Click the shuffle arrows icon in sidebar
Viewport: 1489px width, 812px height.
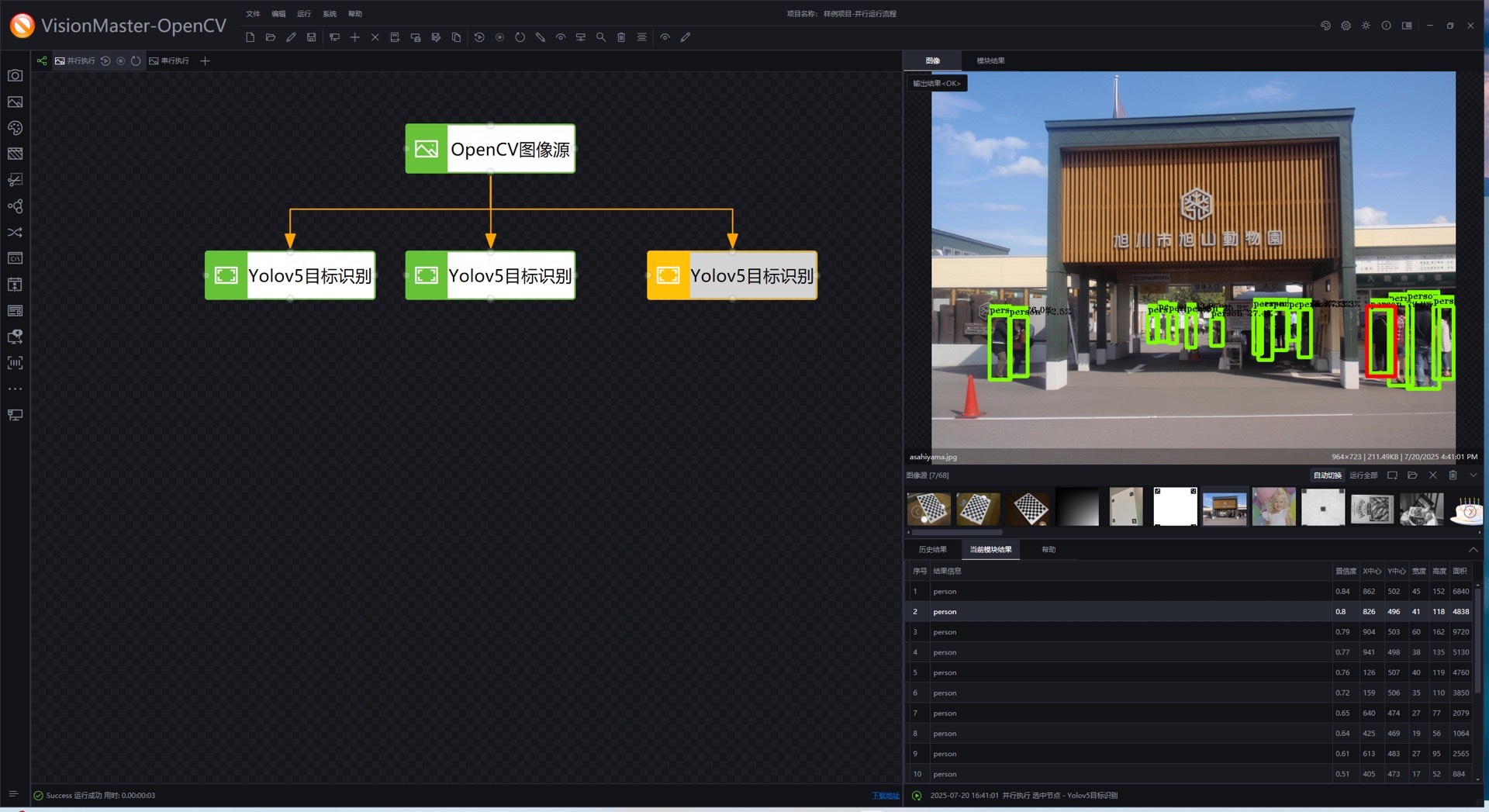pos(15,233)
